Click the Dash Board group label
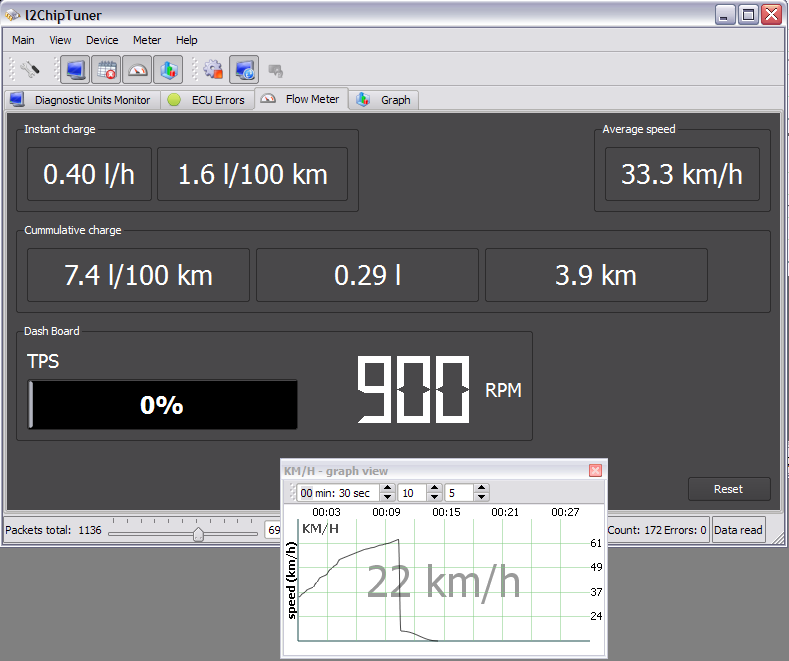Viewport: 789px width, 661px height. tap(52, 331)
